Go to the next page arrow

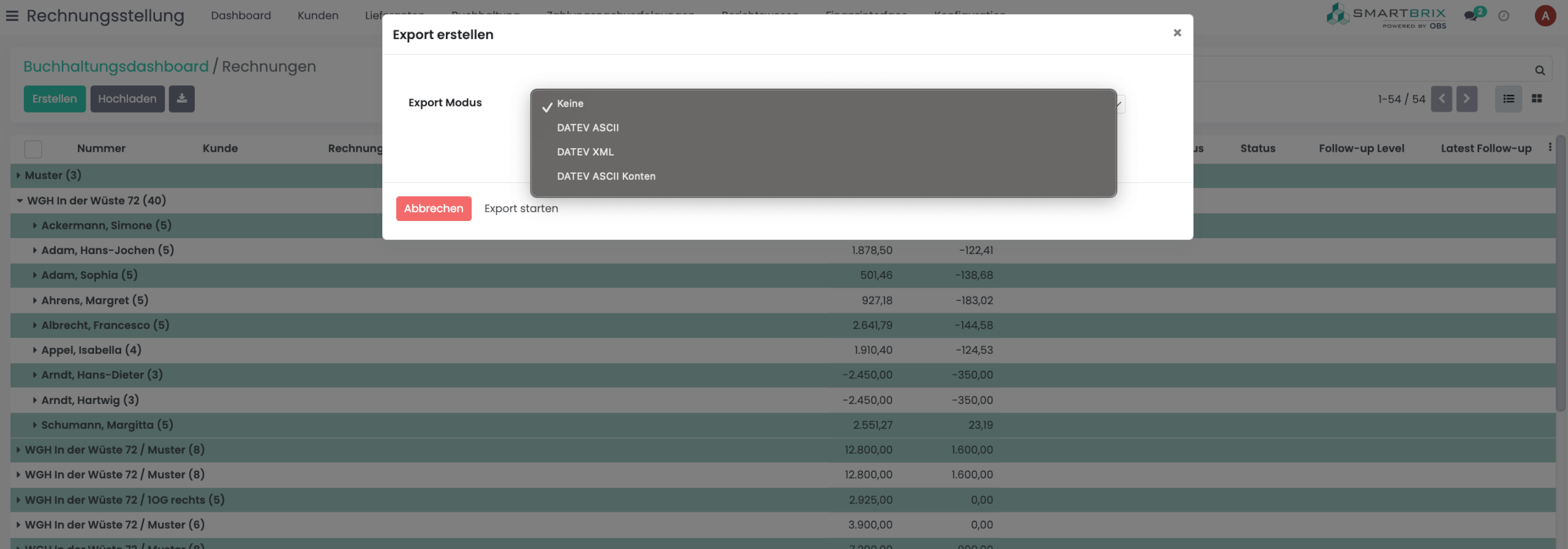point(1466,99)
